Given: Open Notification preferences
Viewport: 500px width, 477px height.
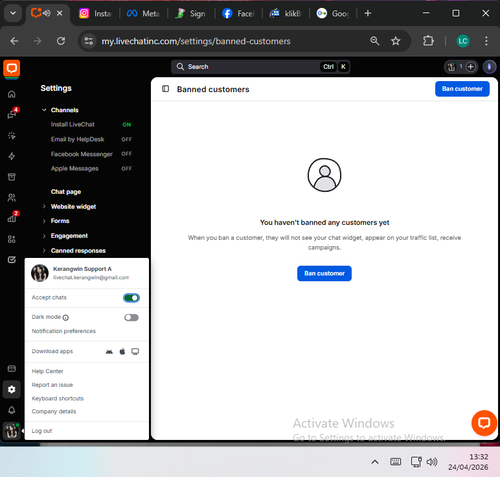Looking at the screenshot, I should [x=64, y=331].
